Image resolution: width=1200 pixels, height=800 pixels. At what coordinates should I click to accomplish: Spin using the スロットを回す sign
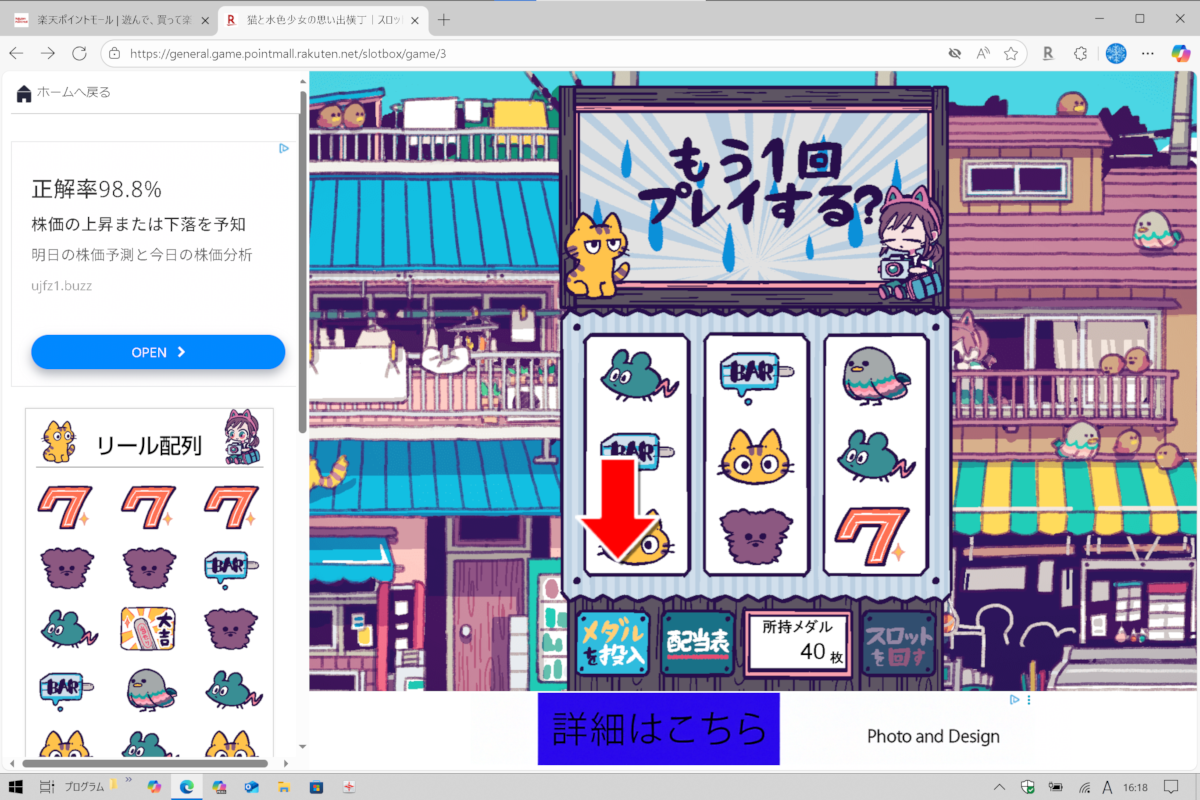[x=898, y=645]
